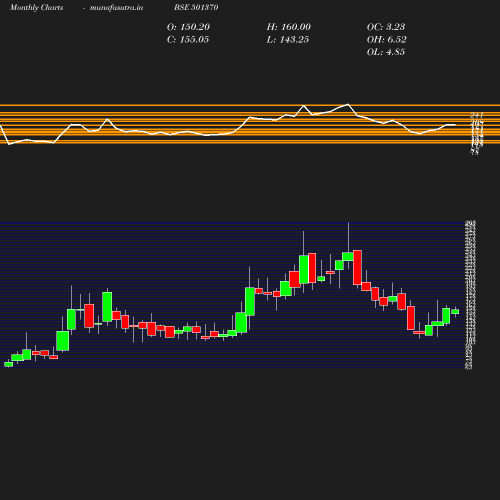Select the close value 'C: 155.05'

188,40
